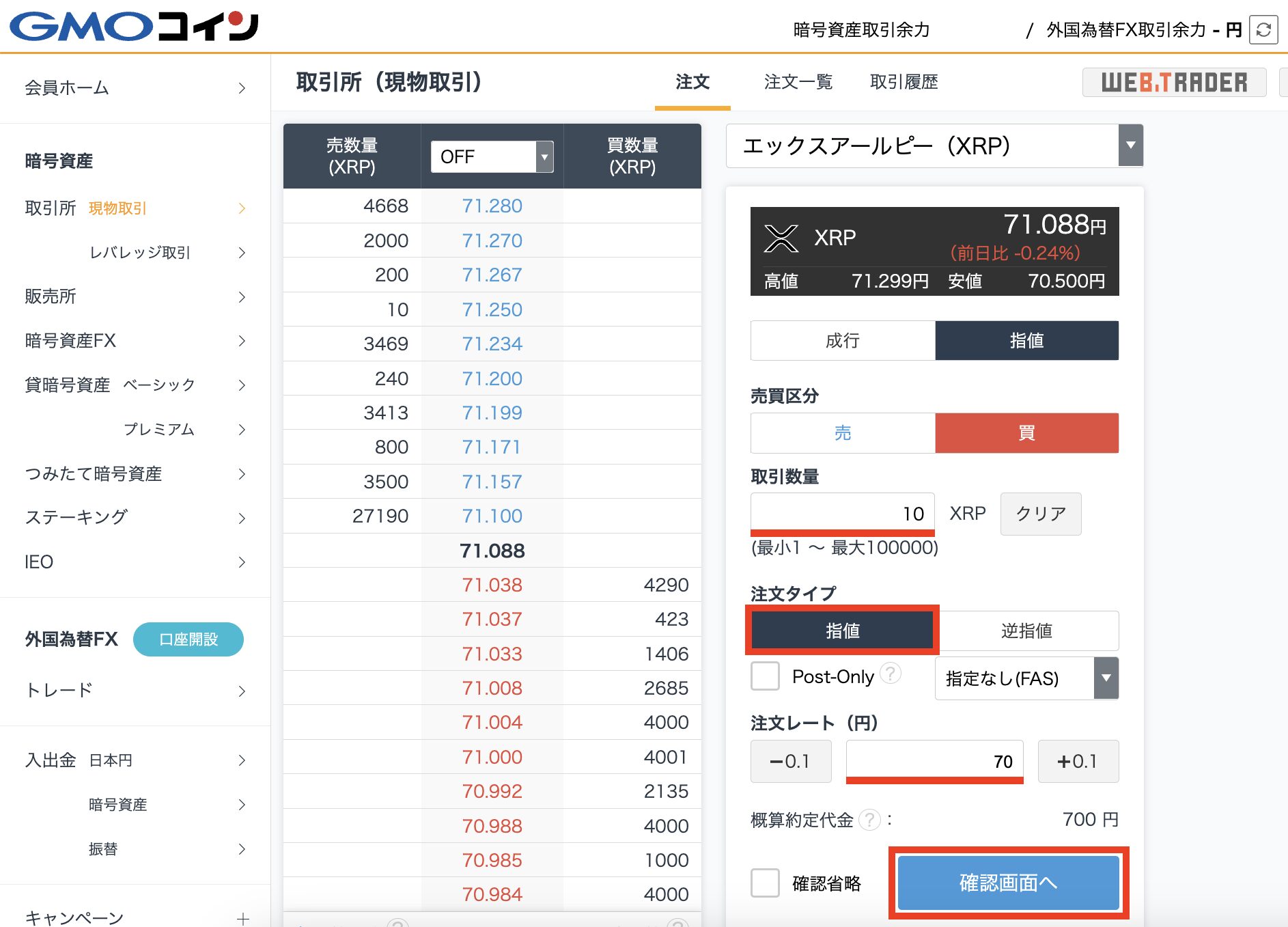1288x927 pixels.
Task: Click the Post-Only help question icon
Action: click(891, 676)
